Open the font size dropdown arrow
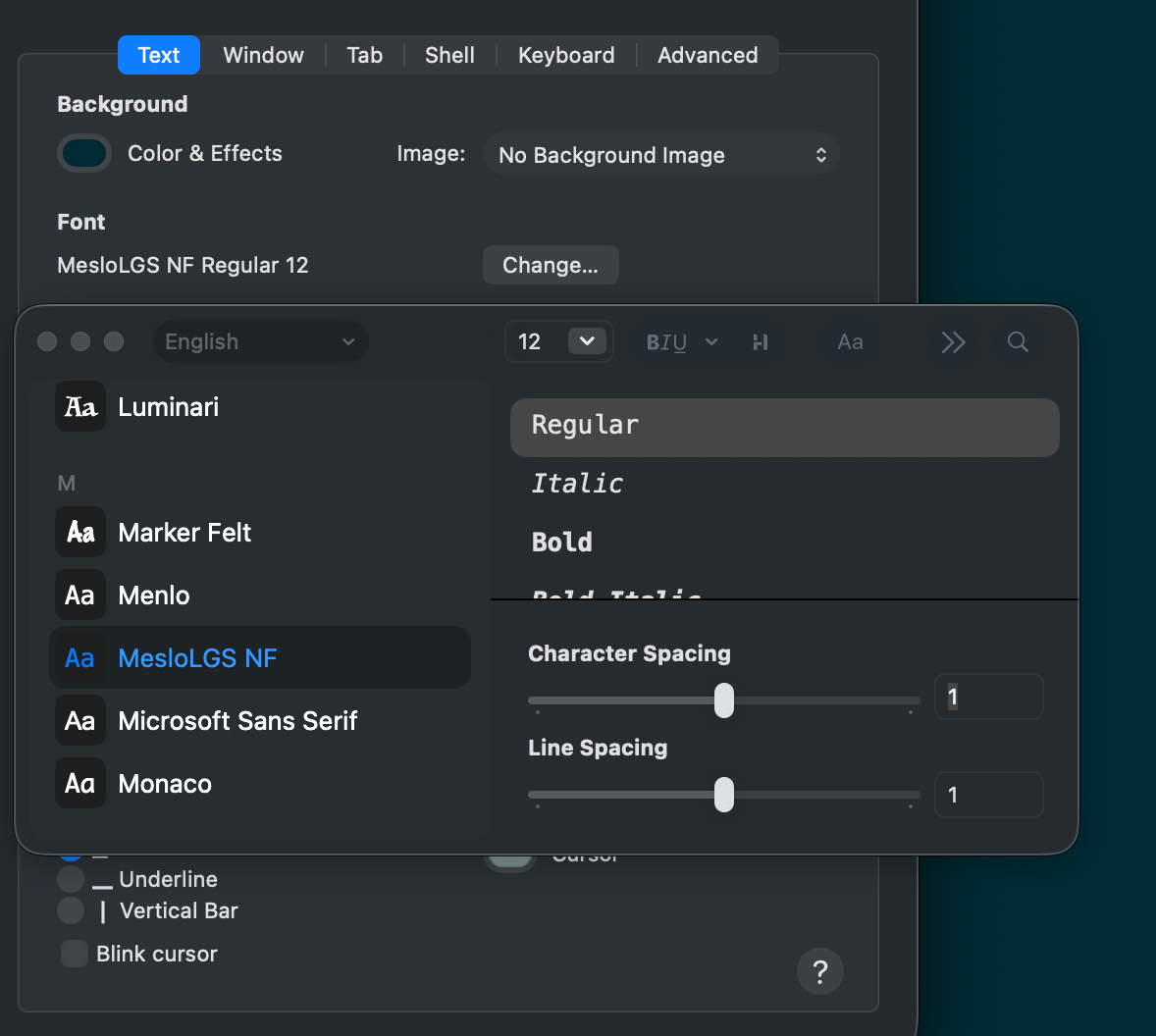Screen dimensions: 1156x1036 [587, 341]
